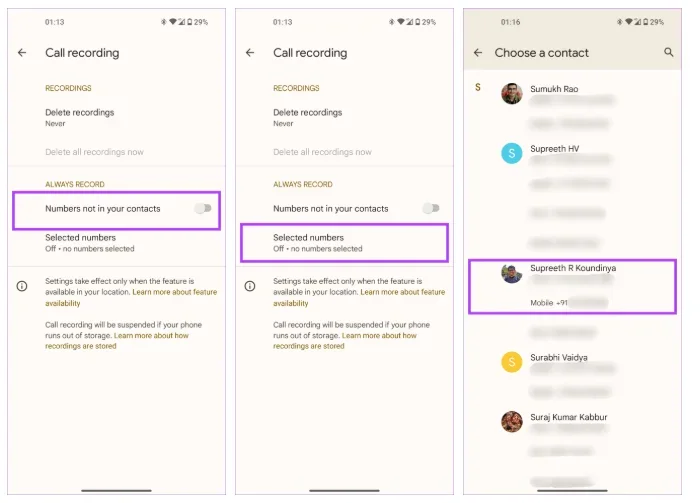Image resolution: width=700 pixels, height=503 pixels.
Task: Tap Sumukh Rao's profile photo
Action: [x=511, y=93]
